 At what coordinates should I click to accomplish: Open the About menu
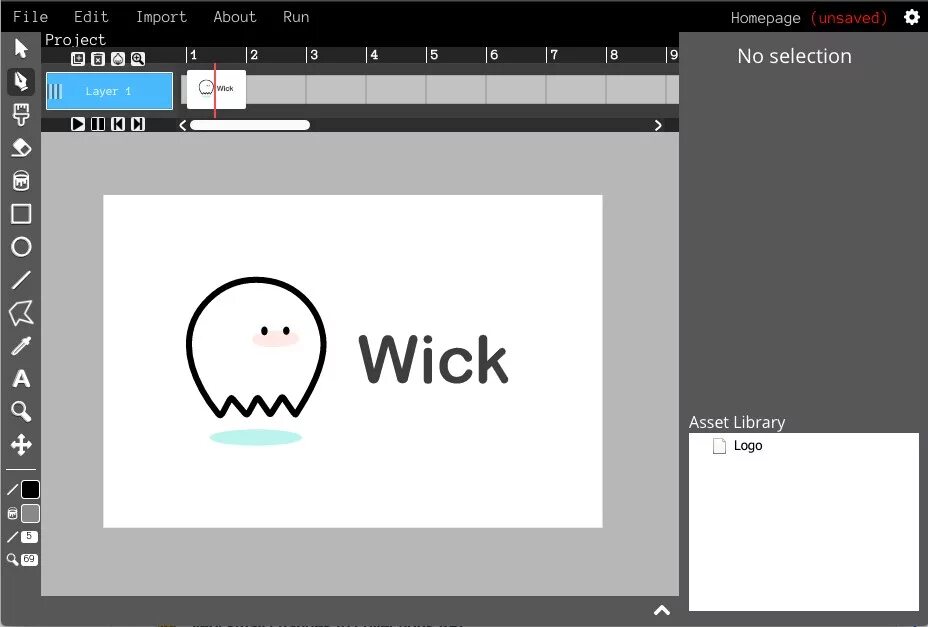[235, 17]
